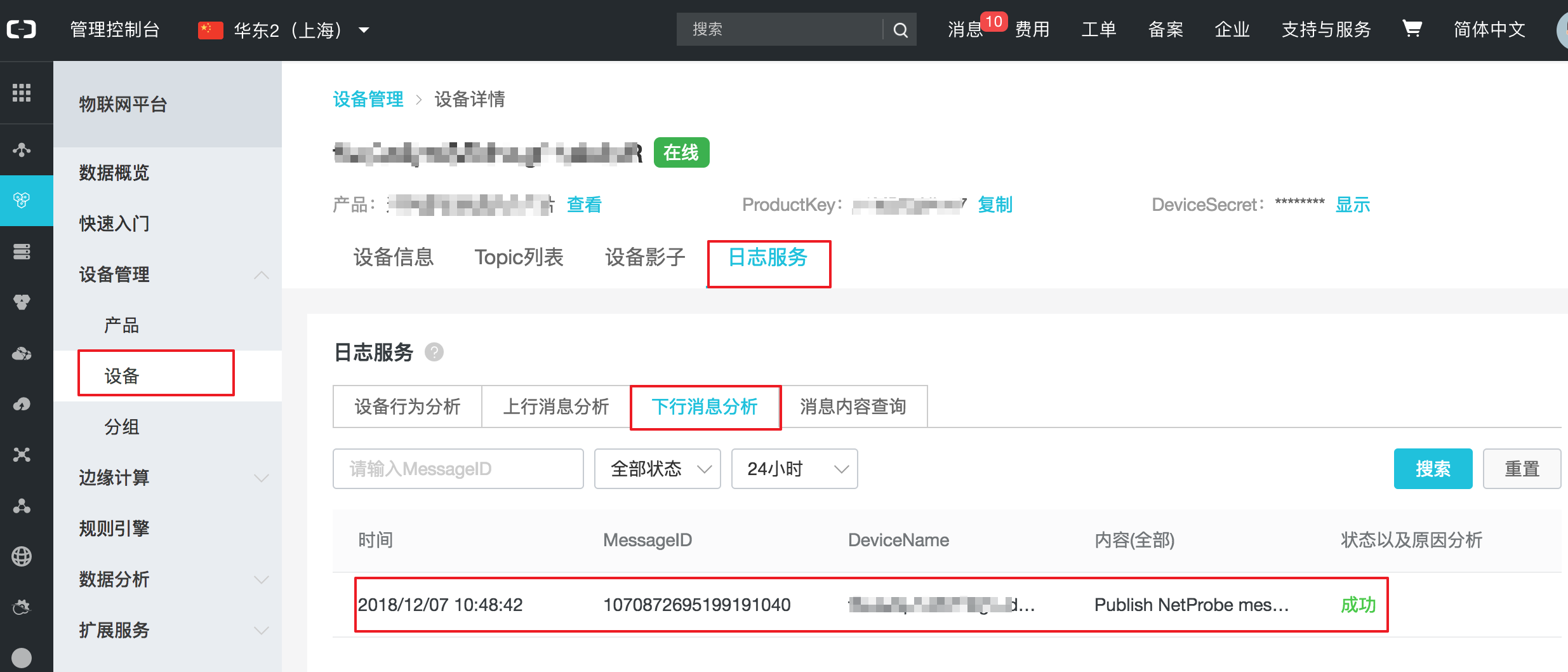Open the 费用 menu
This screenshot has height=672, width=1568.
(1032, 29)
